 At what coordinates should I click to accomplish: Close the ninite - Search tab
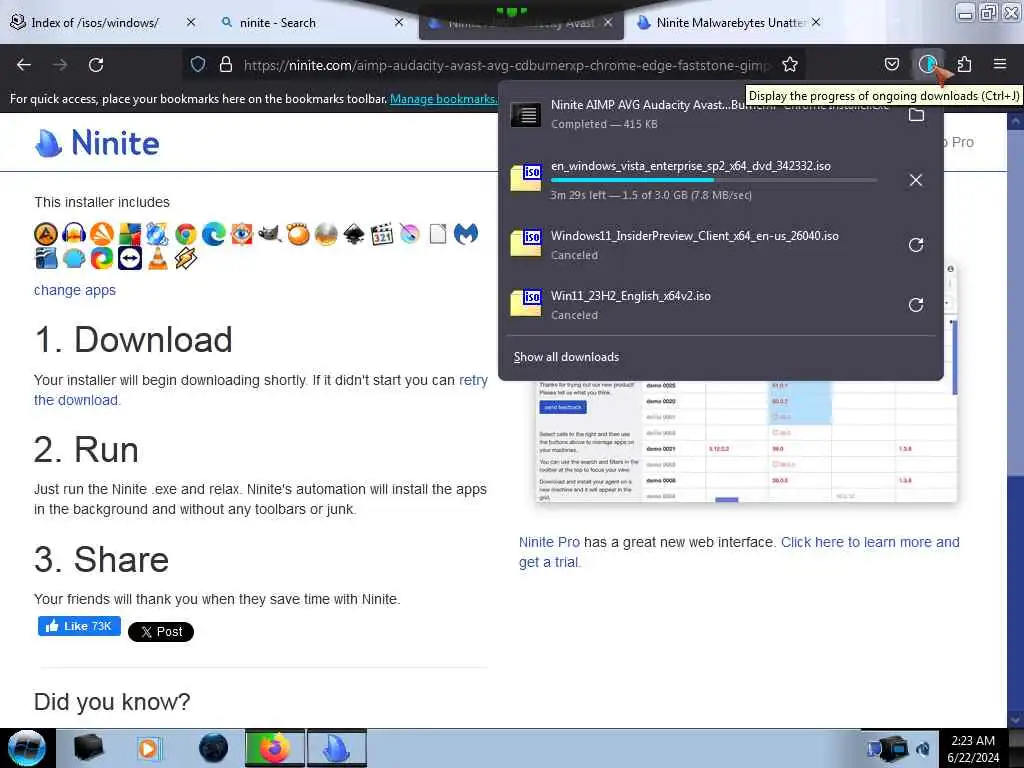click(399, 23)
